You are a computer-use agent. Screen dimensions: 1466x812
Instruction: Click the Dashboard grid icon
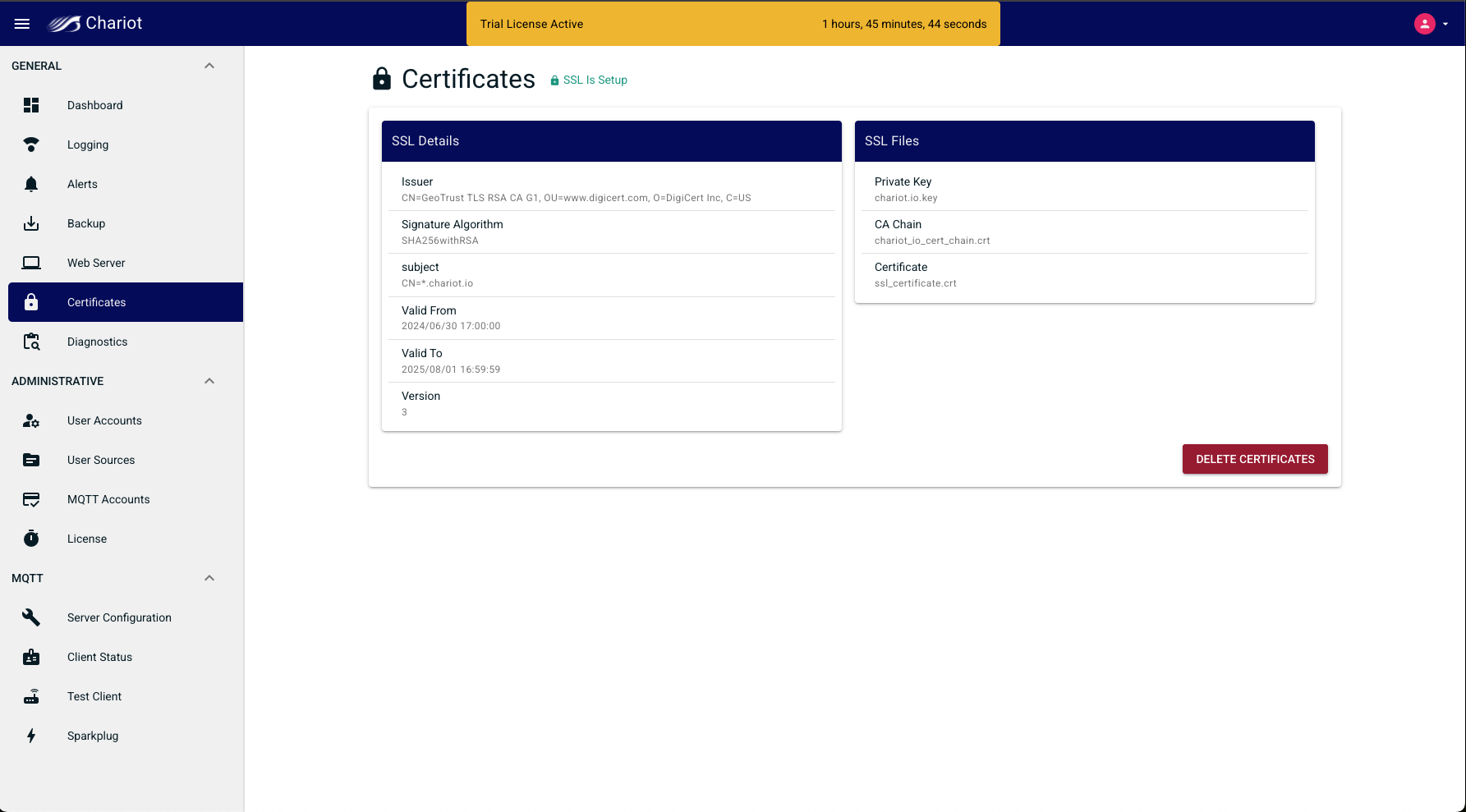[31, 105]
